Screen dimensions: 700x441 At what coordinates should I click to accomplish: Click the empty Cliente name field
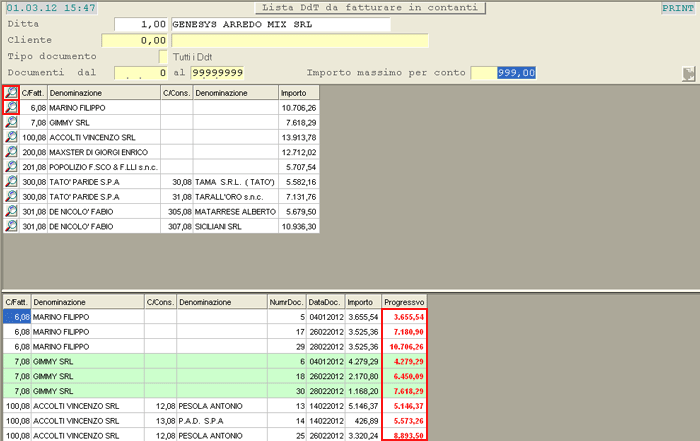300,41
